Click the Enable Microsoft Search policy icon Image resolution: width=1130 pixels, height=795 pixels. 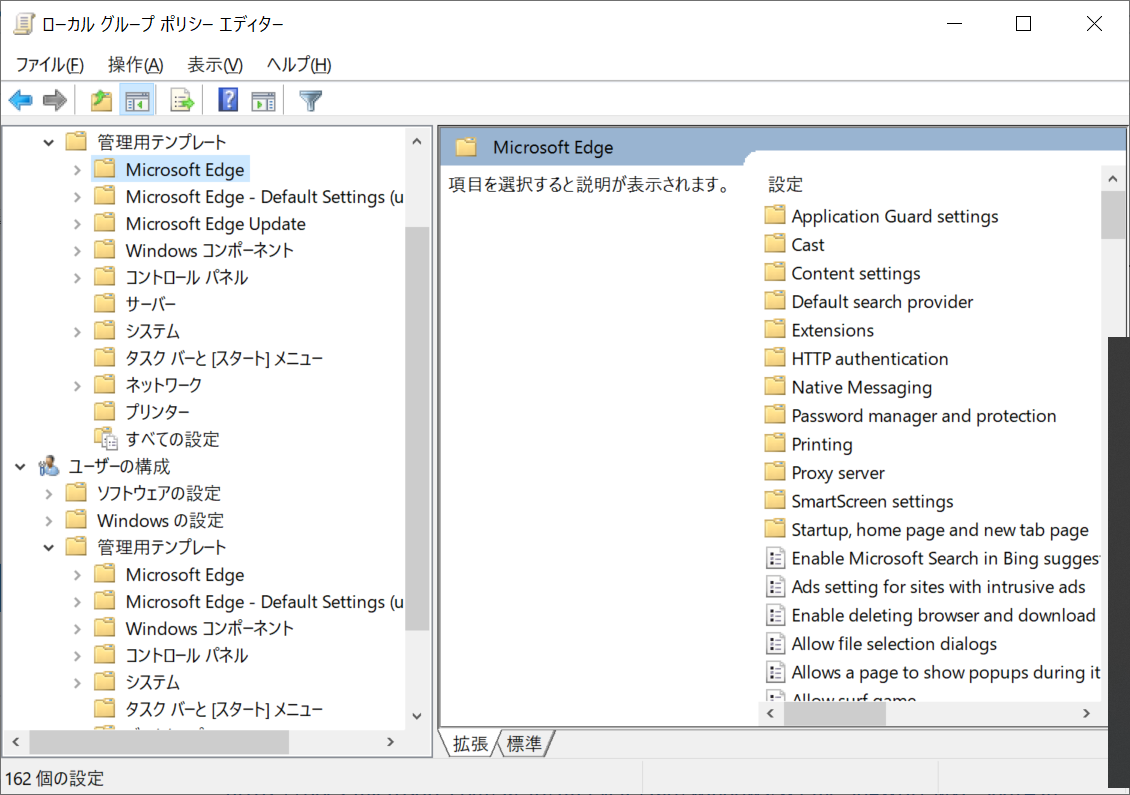coord(775,558)
